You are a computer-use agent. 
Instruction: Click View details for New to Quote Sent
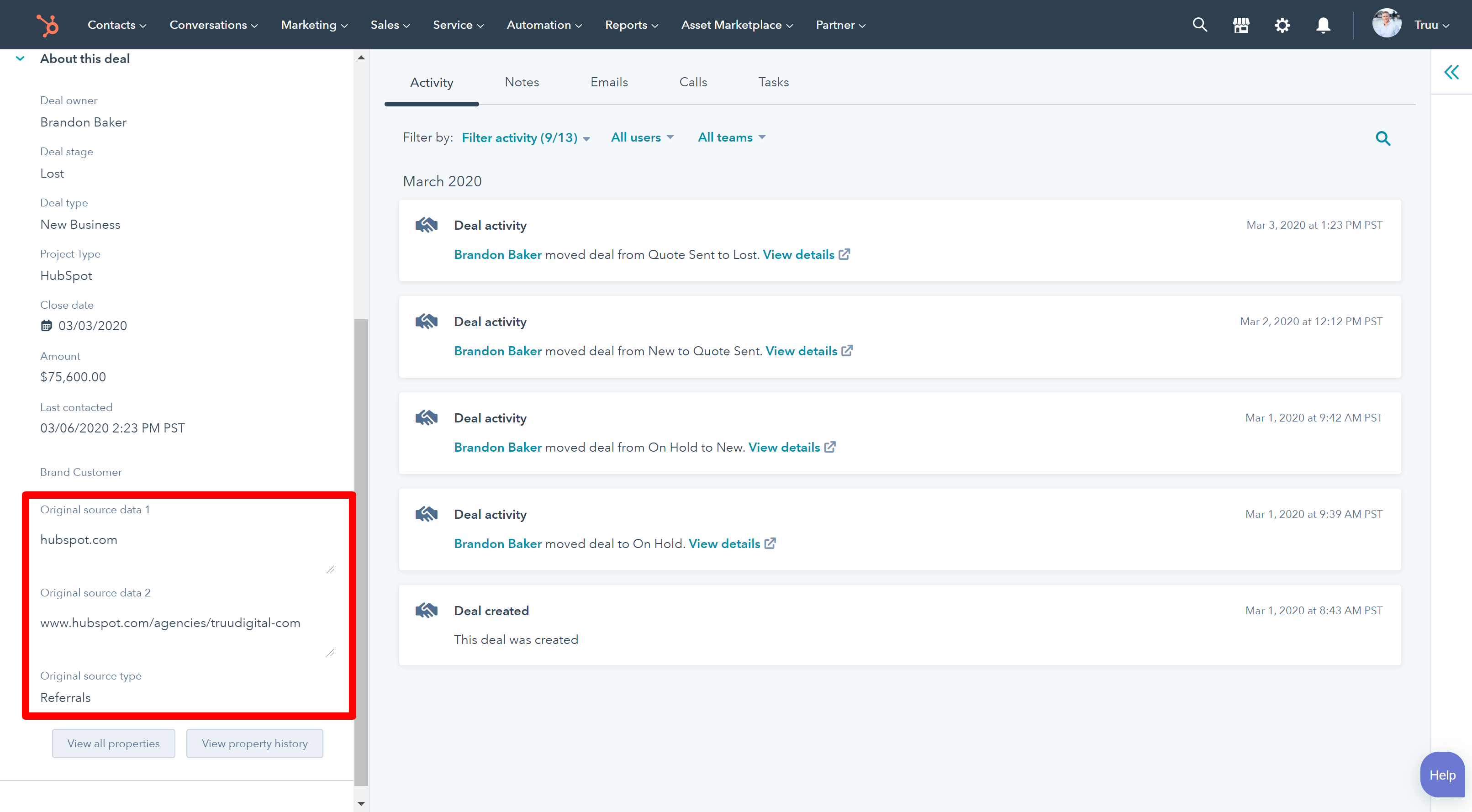click(x=801, y=351)
